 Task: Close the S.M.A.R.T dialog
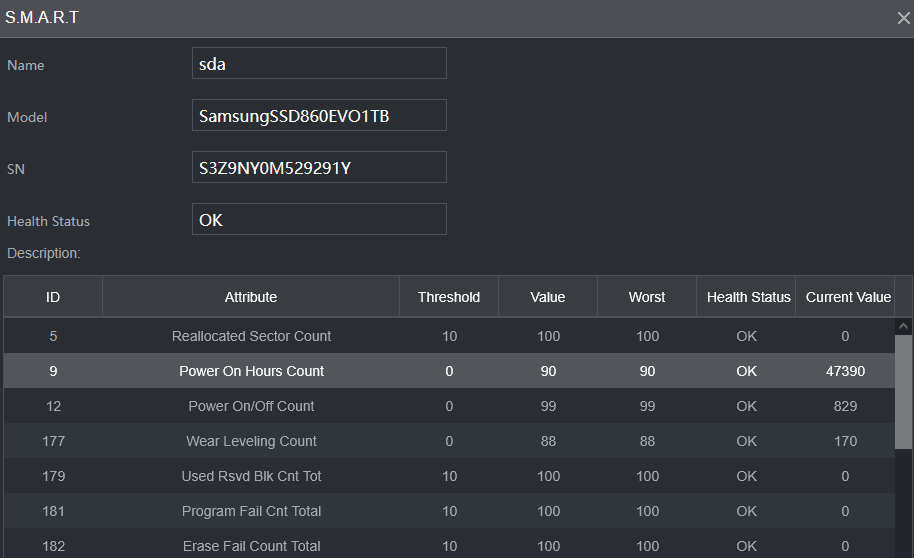click(x=904, y=18)
